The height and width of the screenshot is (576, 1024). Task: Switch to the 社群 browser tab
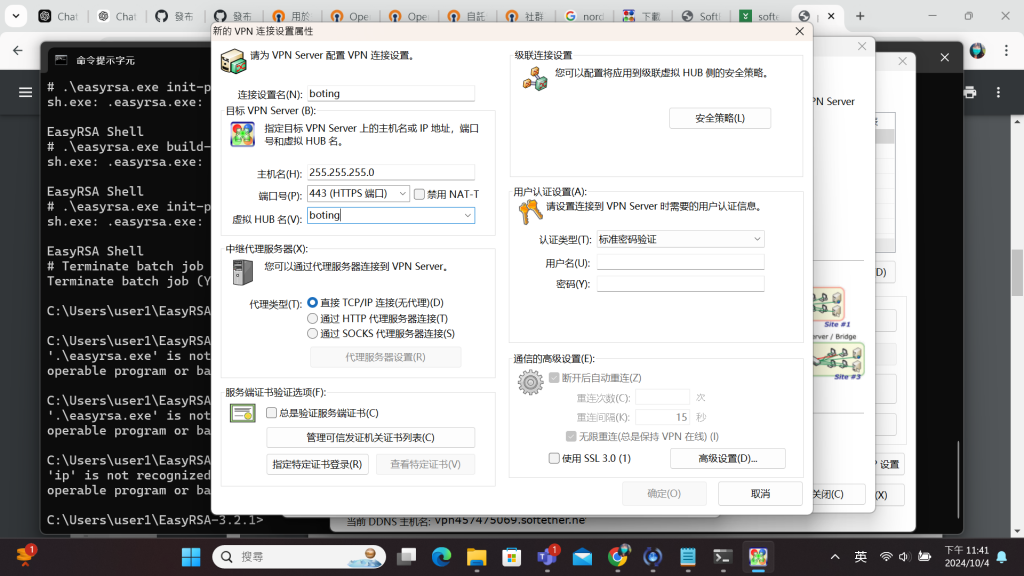527,16
